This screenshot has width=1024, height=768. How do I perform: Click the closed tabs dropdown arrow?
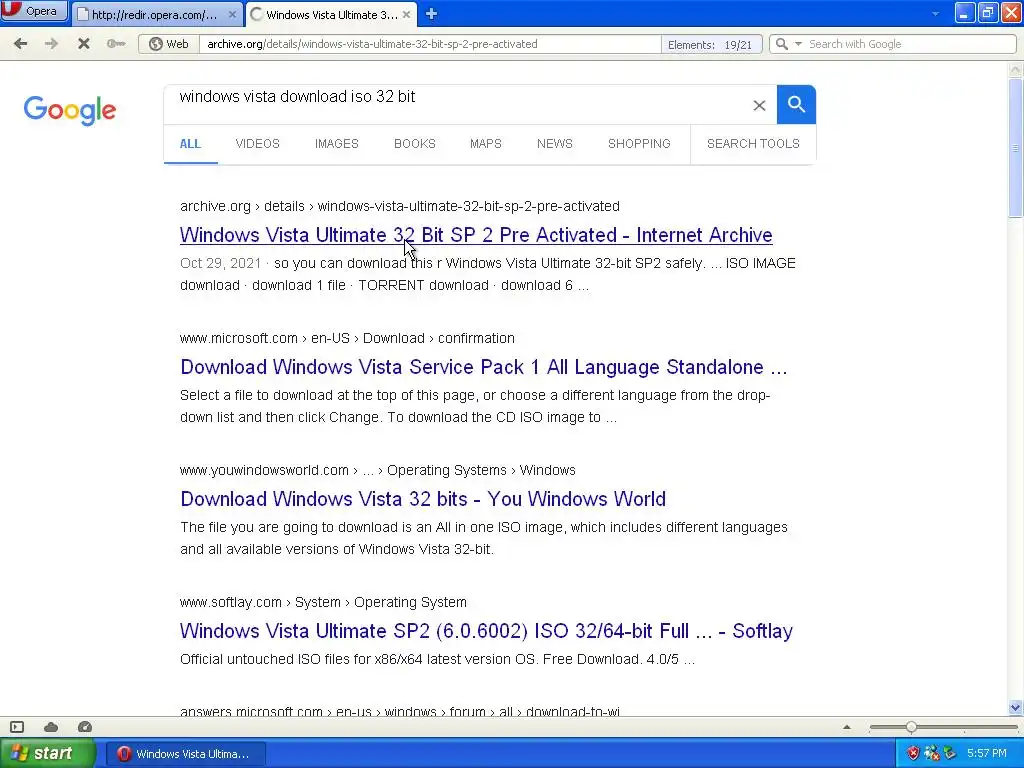(935, 14)
